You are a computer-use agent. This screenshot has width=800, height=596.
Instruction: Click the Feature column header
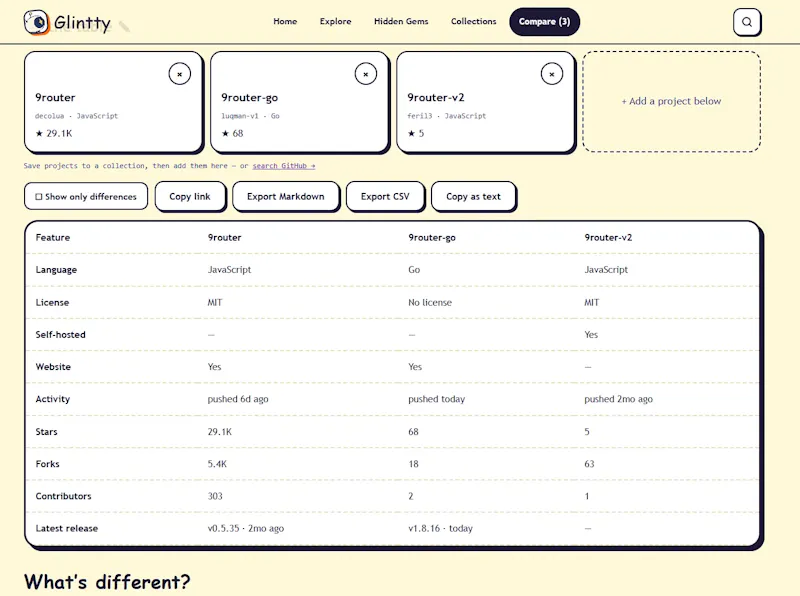tap(53, 237)
